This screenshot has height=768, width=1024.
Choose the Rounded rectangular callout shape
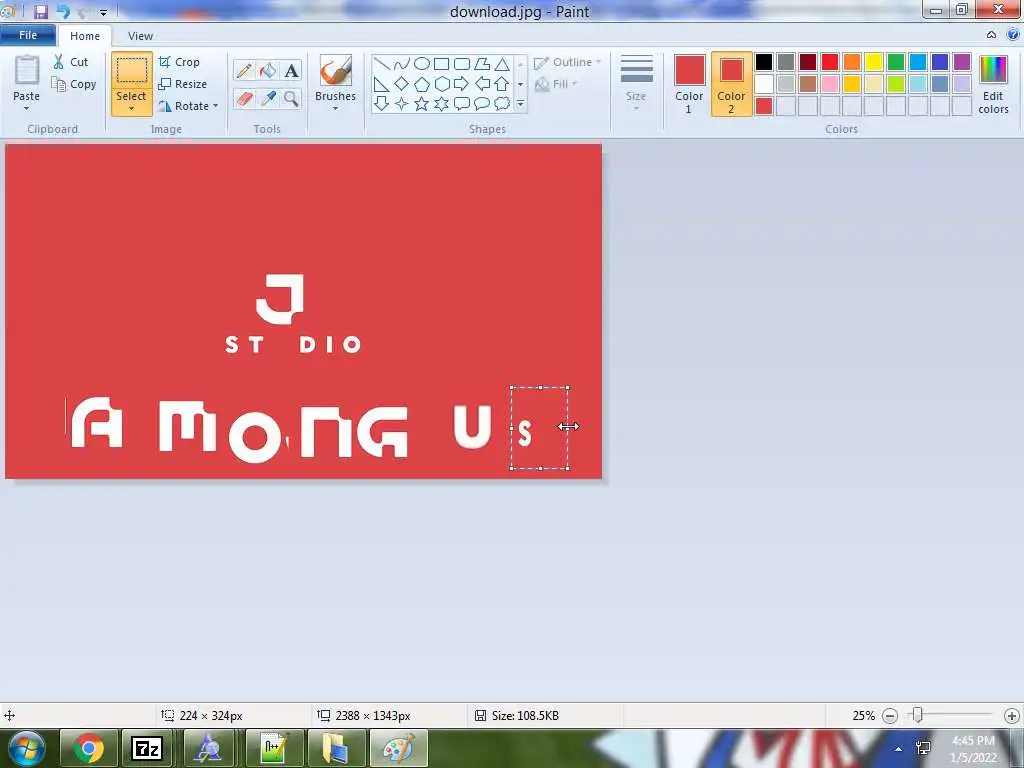pos(462,103)
